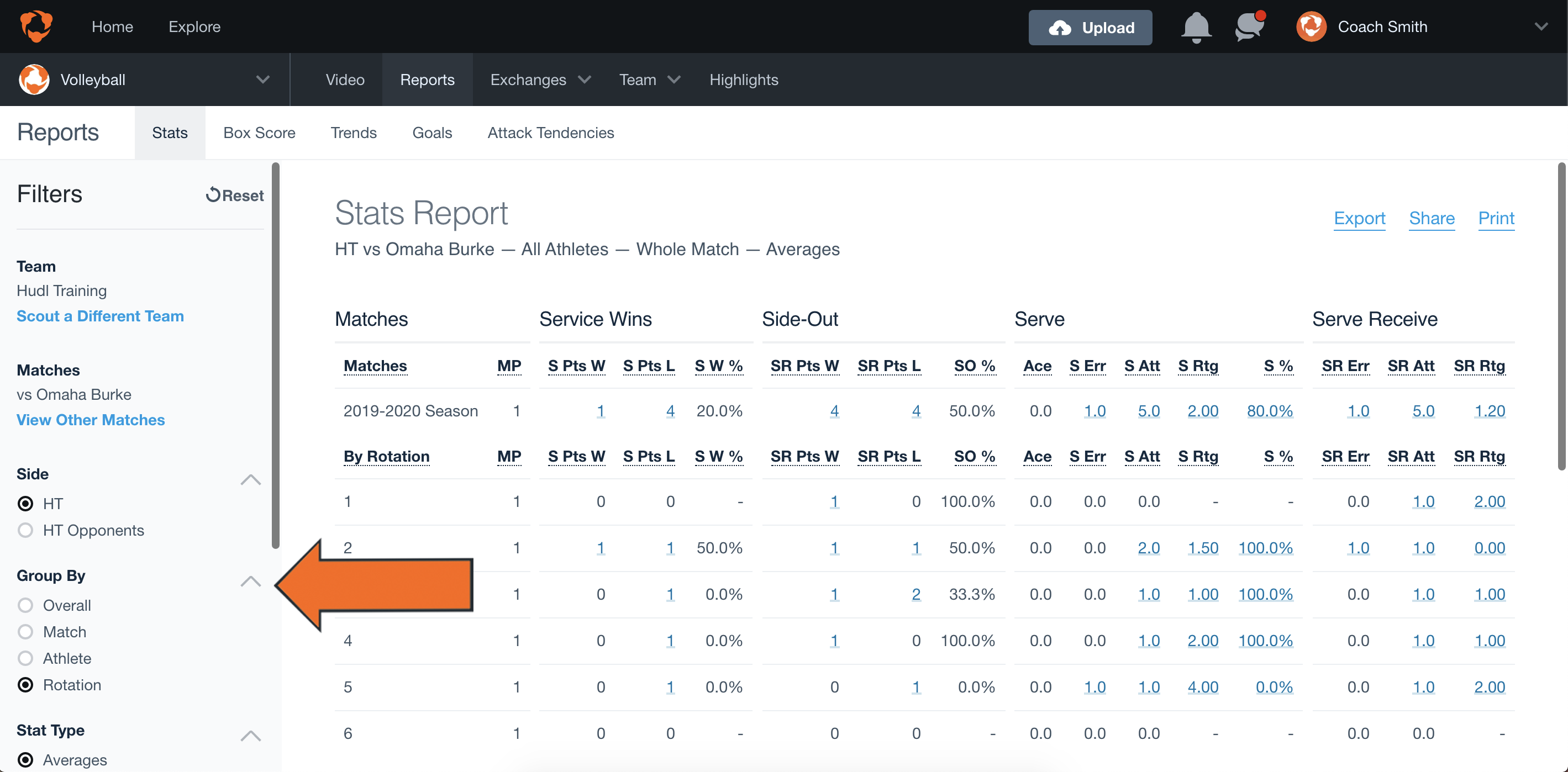Expand the account menu chevron
This screenshot has height=772, width=1568.
coord(1541,26)
